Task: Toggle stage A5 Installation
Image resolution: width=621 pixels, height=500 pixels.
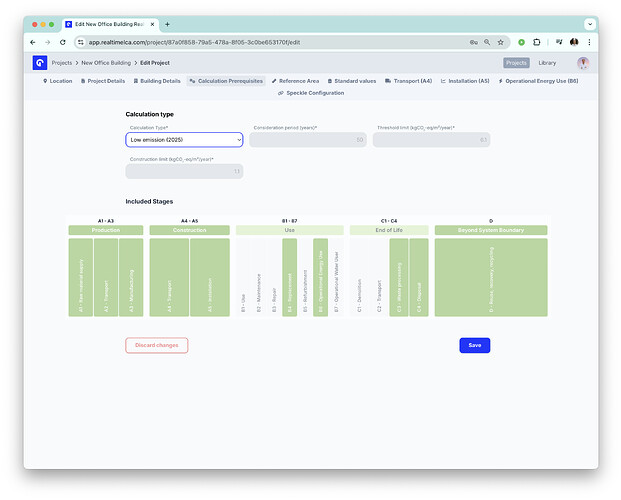Action: [210, 277]
